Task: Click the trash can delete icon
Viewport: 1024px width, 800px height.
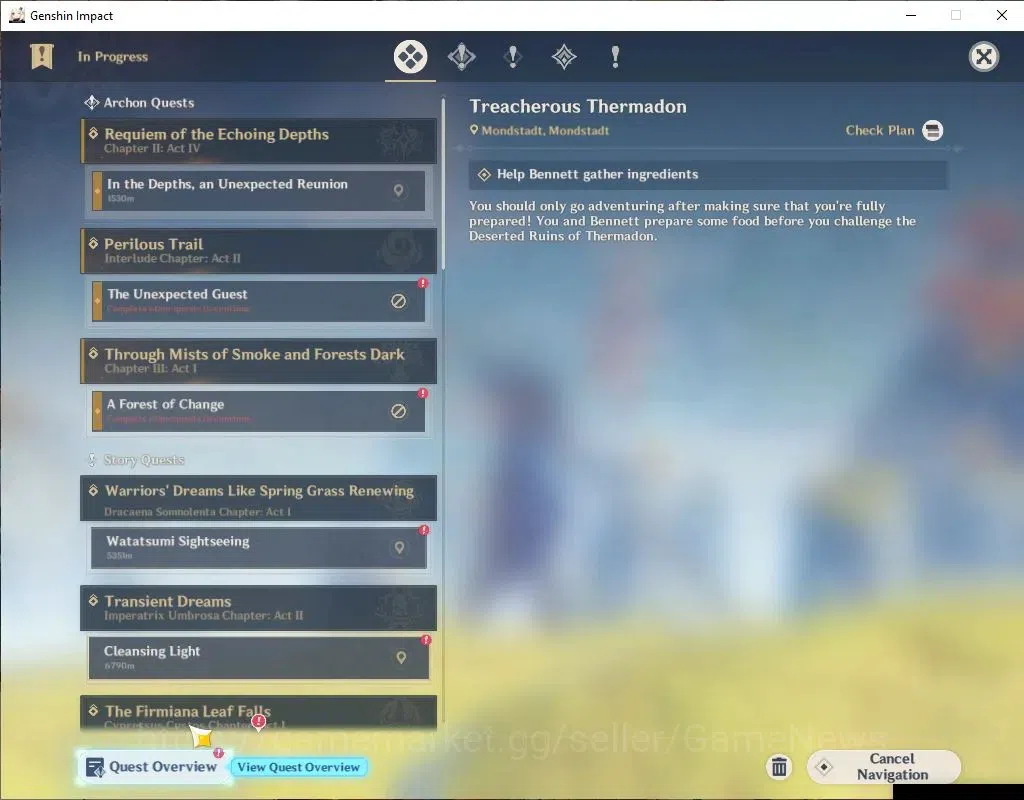Action: coord(779,767)
